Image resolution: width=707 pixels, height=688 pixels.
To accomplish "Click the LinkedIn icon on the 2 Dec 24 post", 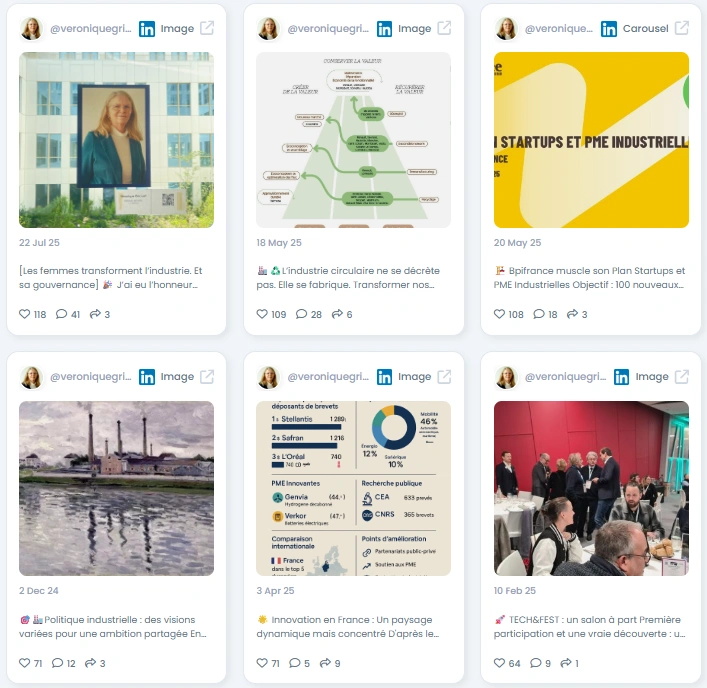I will coord(147,377).
